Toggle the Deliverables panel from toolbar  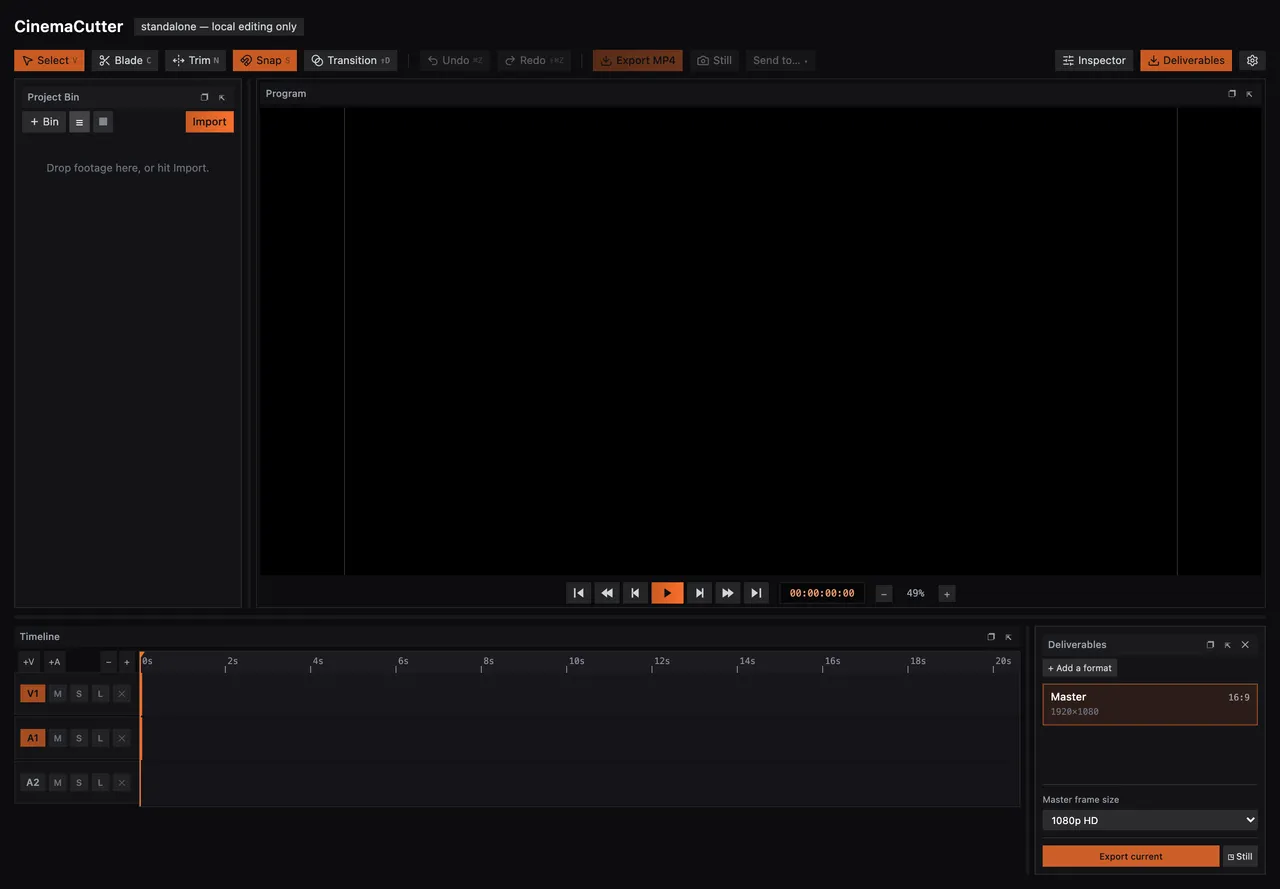point(1186,60)
